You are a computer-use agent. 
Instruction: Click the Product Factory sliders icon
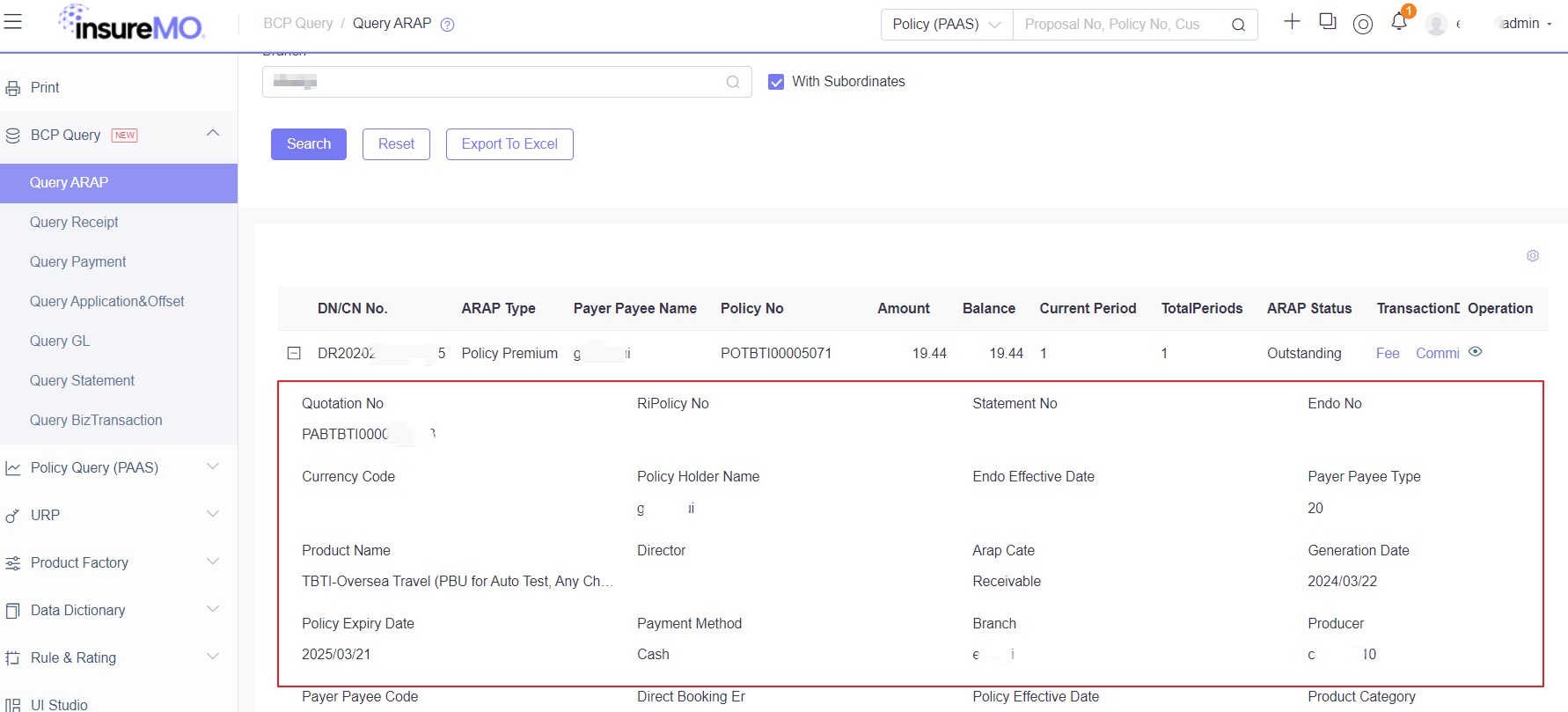(x=12, y=563)
